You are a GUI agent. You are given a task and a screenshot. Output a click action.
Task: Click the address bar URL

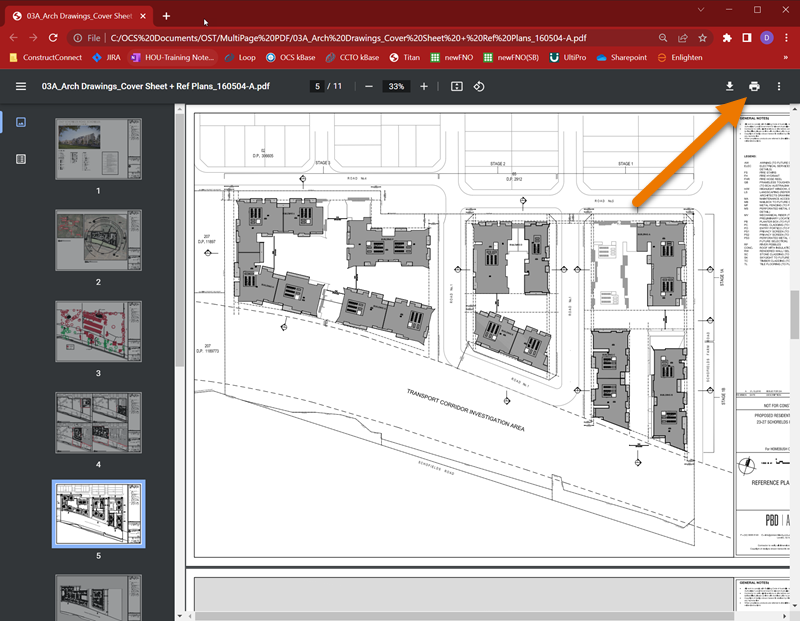(x=348, y=38)
